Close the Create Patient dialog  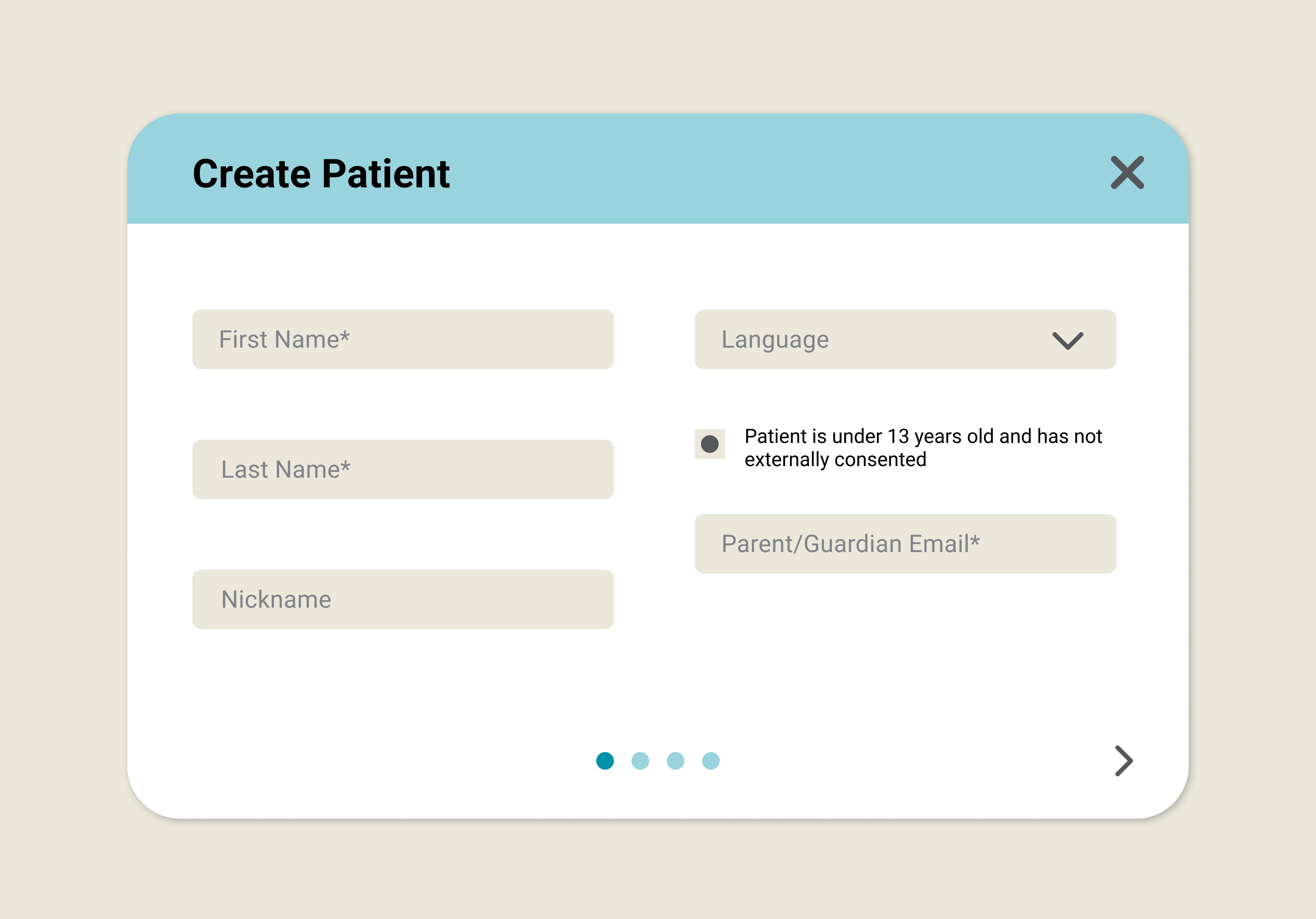[x=1127, y=172]
